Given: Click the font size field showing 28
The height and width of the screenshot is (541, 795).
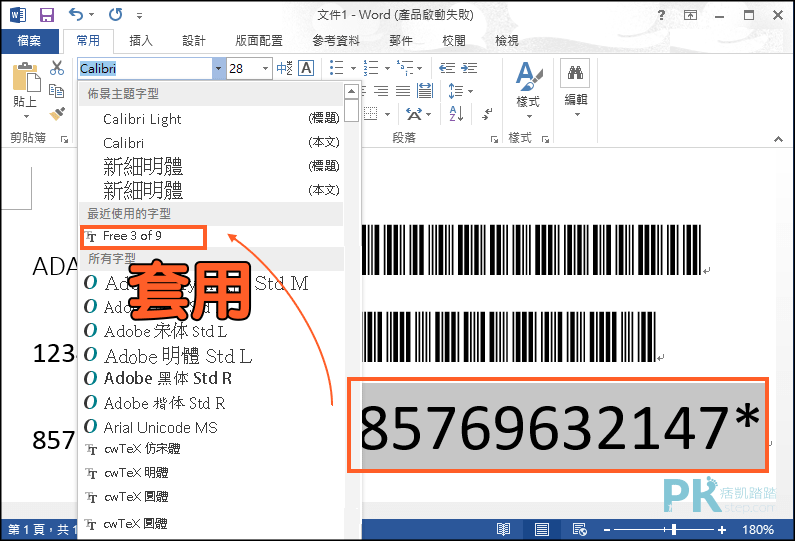Looking at the screenshot, I should click(244, 68).
